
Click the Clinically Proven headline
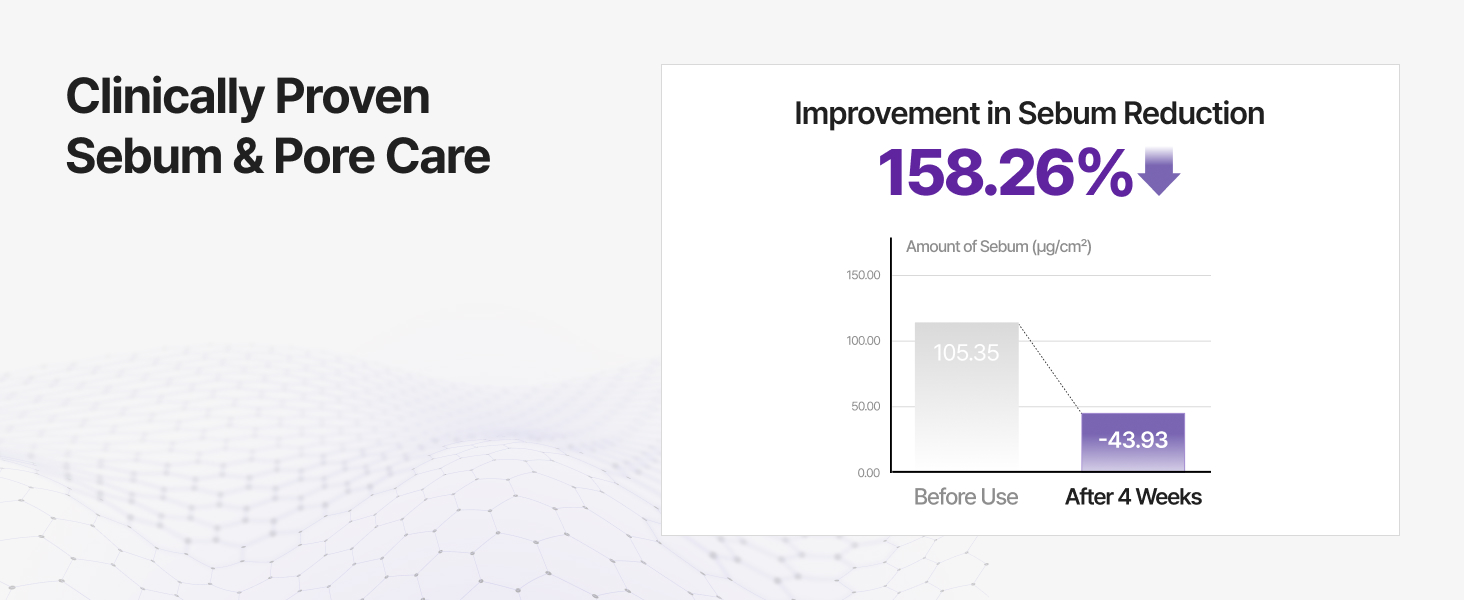pyautogui.click(x=248, y=97)
